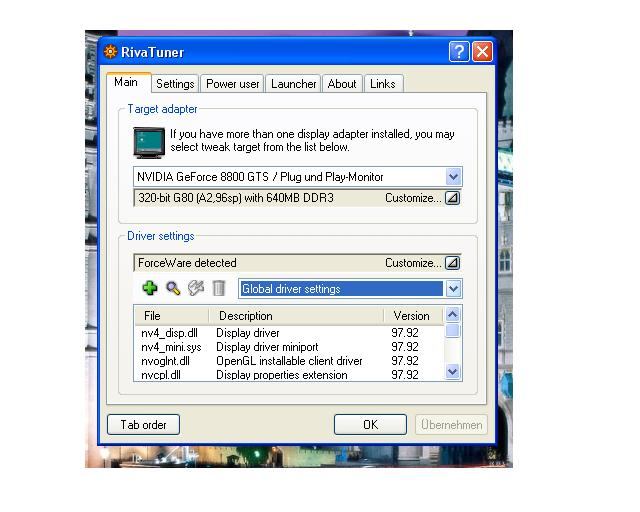
Task: Select the nvcpl.dll row
Action: point(289,375)
